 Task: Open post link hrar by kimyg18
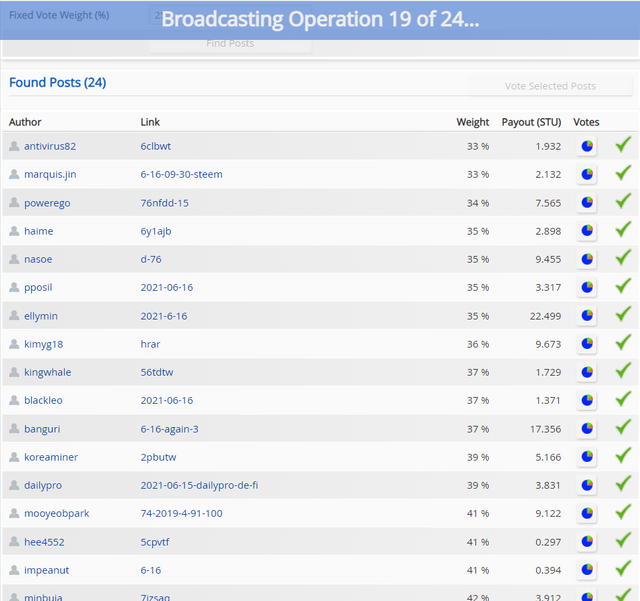[x=150, y=344]
